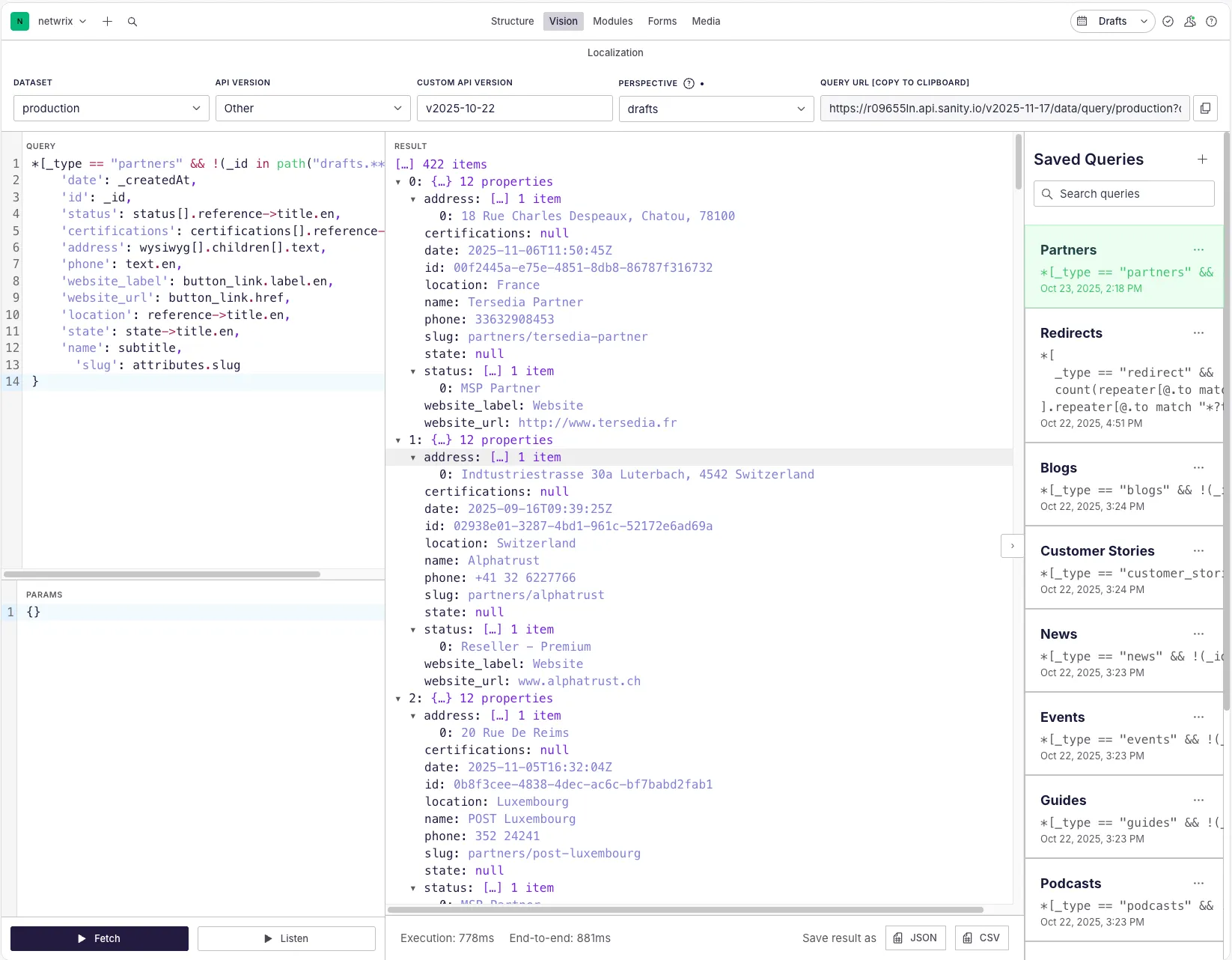Save the result as CSV

982,938
